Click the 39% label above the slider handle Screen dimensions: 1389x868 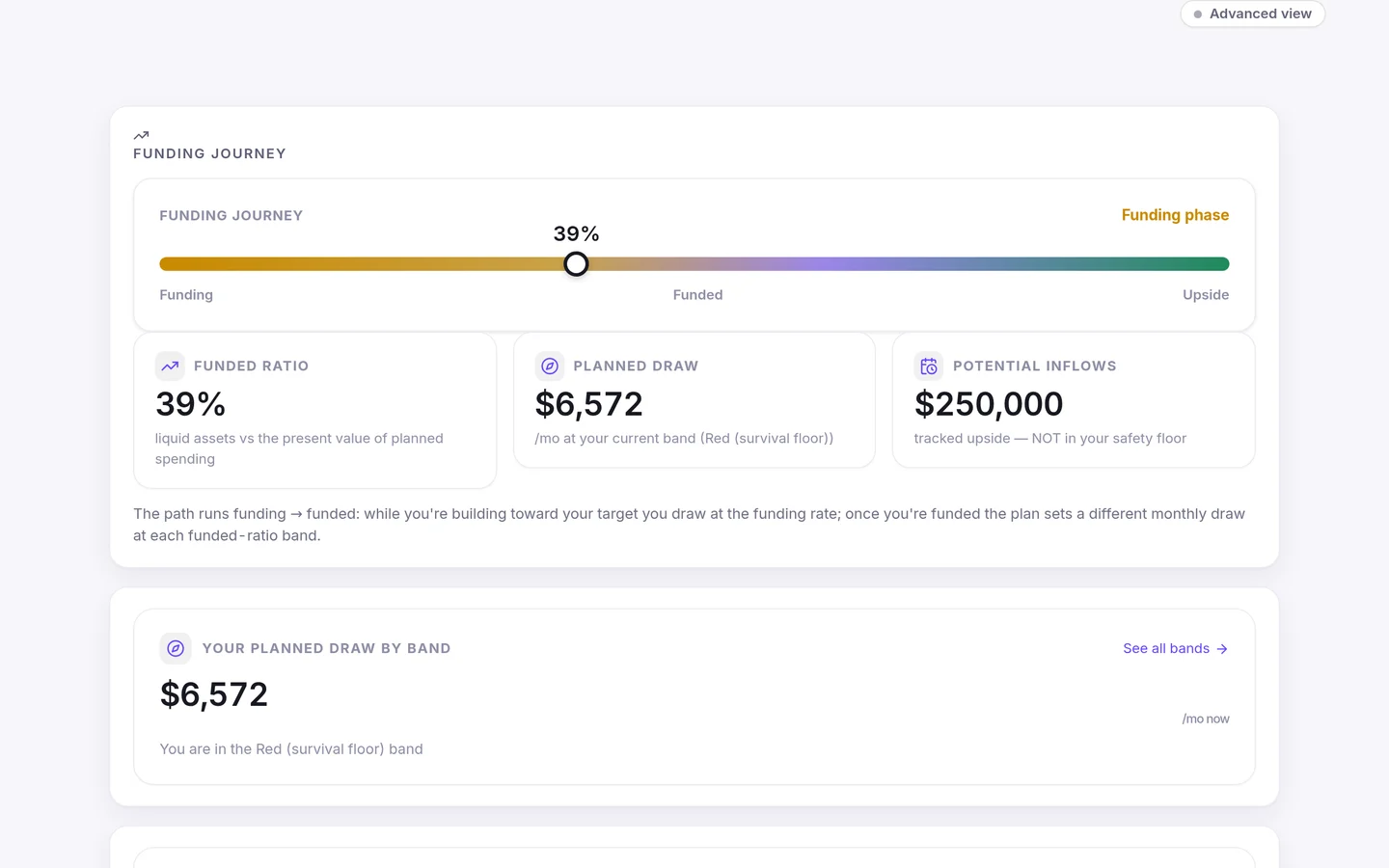coord(576,234)
